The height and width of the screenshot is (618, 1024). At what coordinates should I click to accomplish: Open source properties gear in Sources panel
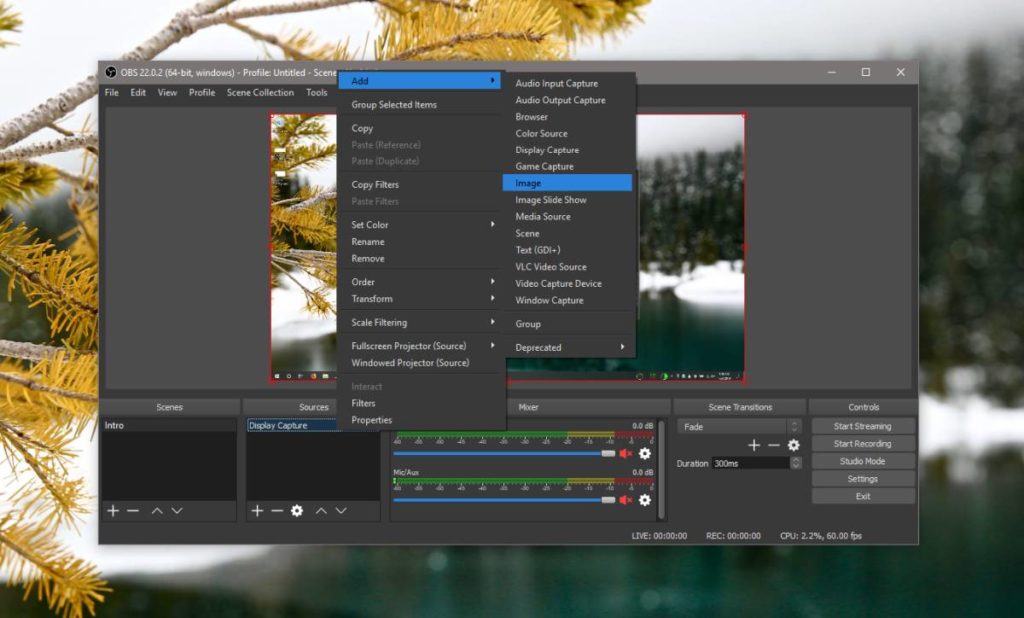tap(297, 511)
